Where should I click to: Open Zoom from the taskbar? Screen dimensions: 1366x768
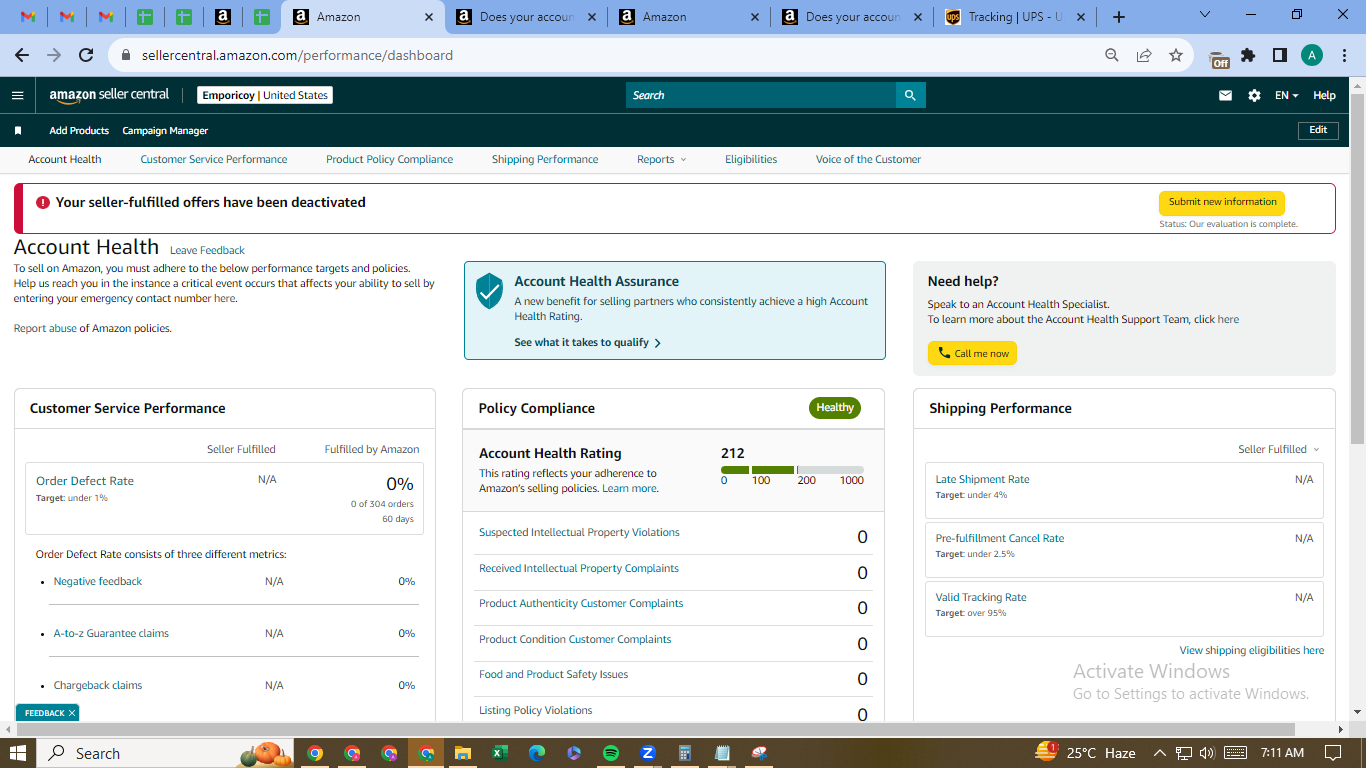648,753
